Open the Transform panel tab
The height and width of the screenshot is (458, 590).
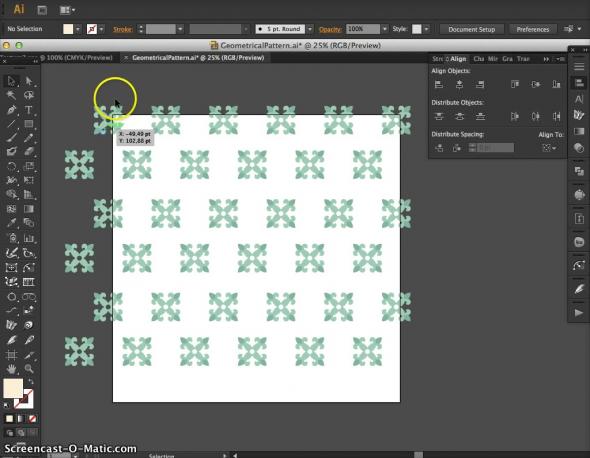[523, 59]
